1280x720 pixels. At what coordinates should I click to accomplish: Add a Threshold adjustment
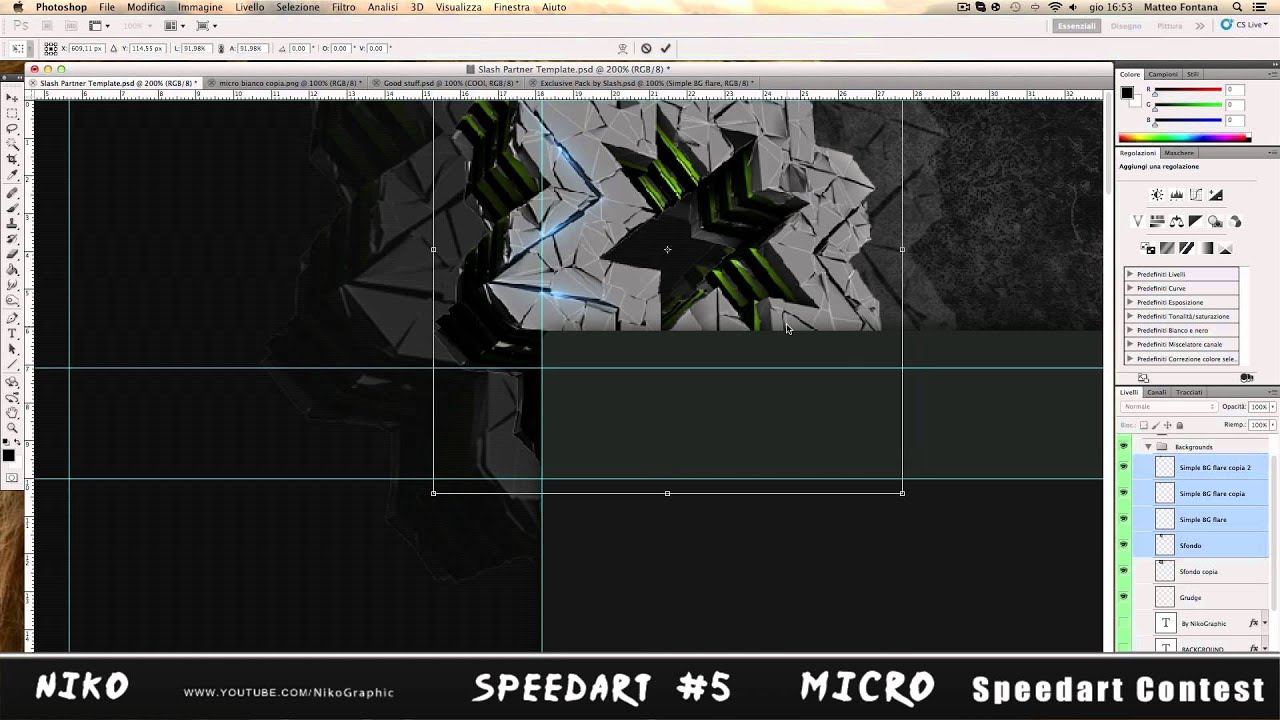point(1186,248)
